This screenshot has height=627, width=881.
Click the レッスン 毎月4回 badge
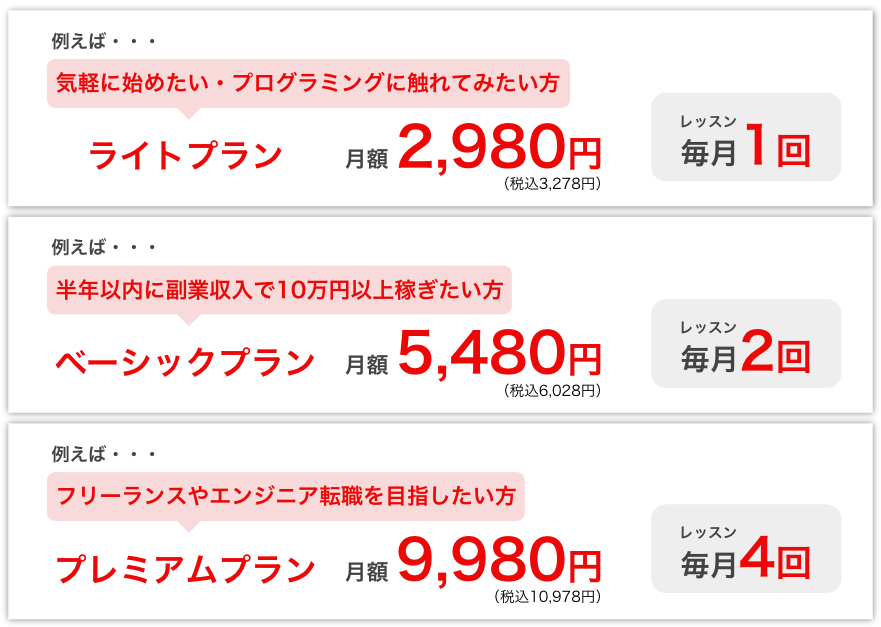(x=745, y=549)
